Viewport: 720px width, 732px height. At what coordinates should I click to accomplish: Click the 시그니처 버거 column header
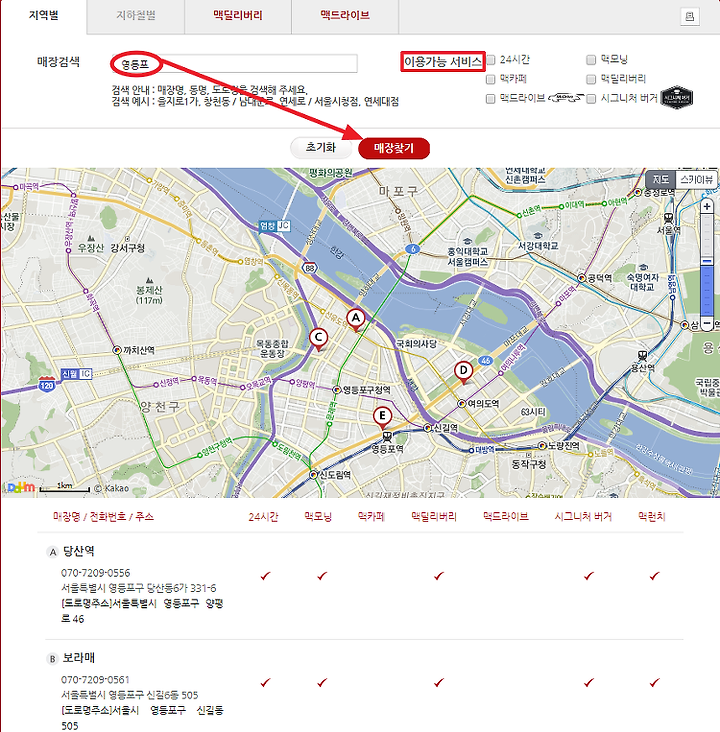click(x=583, y=517)
